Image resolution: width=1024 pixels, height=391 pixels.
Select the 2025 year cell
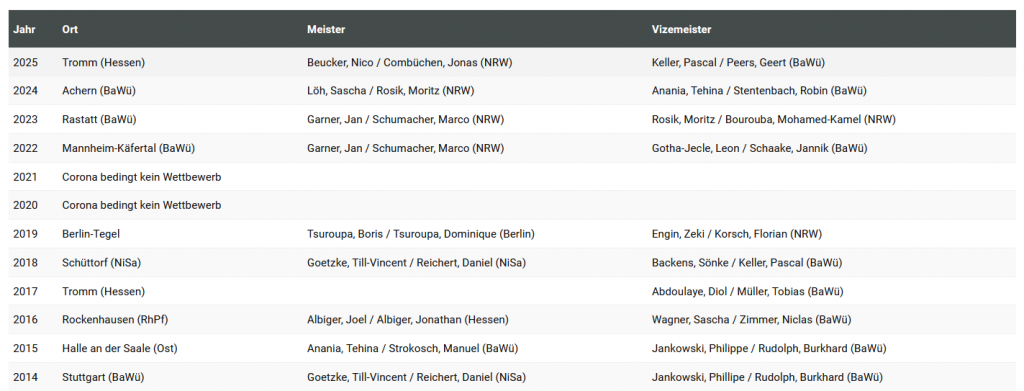point(25,63)
